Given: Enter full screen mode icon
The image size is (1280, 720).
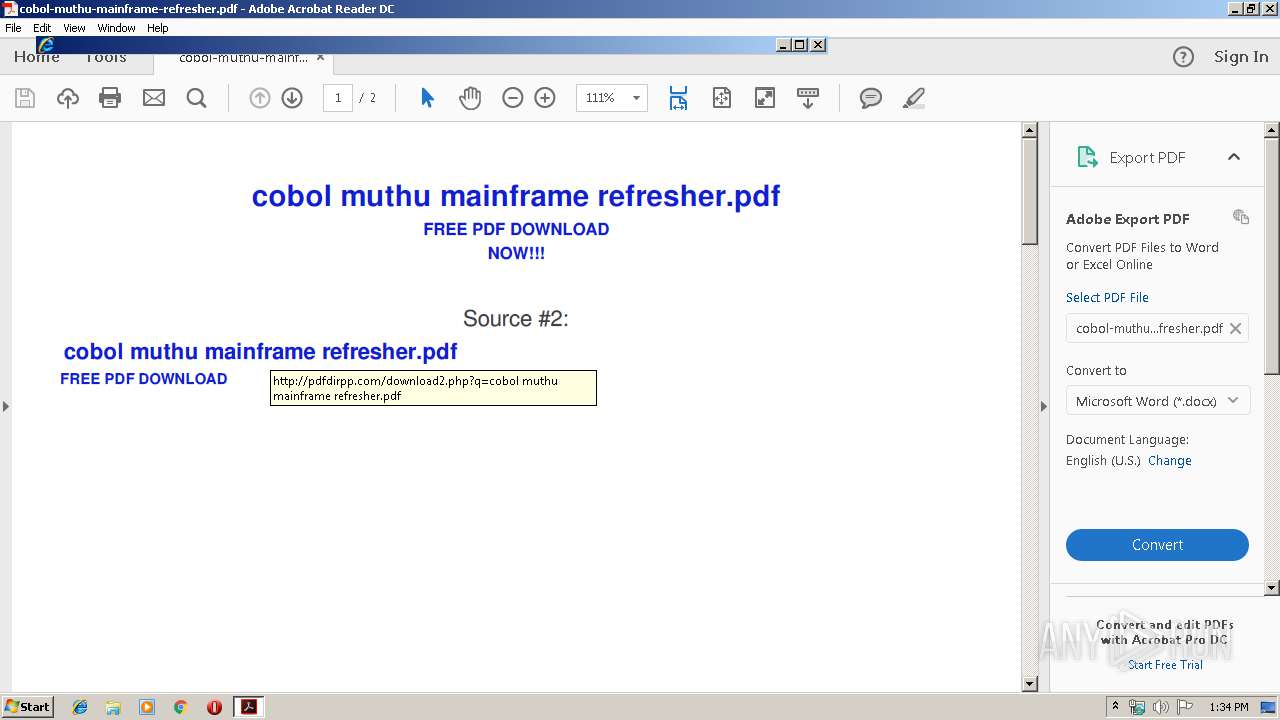Looking at the screenshot, I should (765, 98).
